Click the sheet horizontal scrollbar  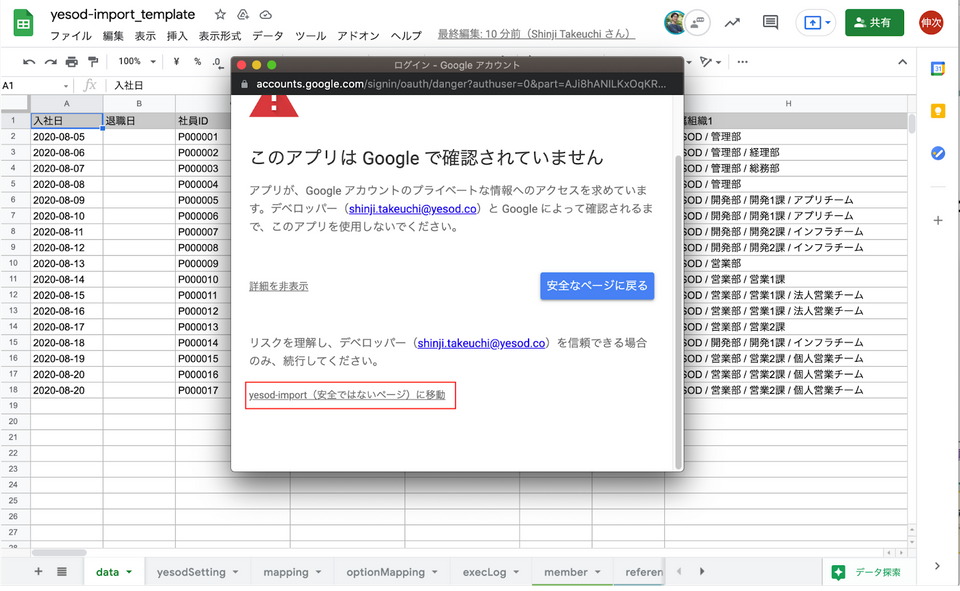[59, 552]
